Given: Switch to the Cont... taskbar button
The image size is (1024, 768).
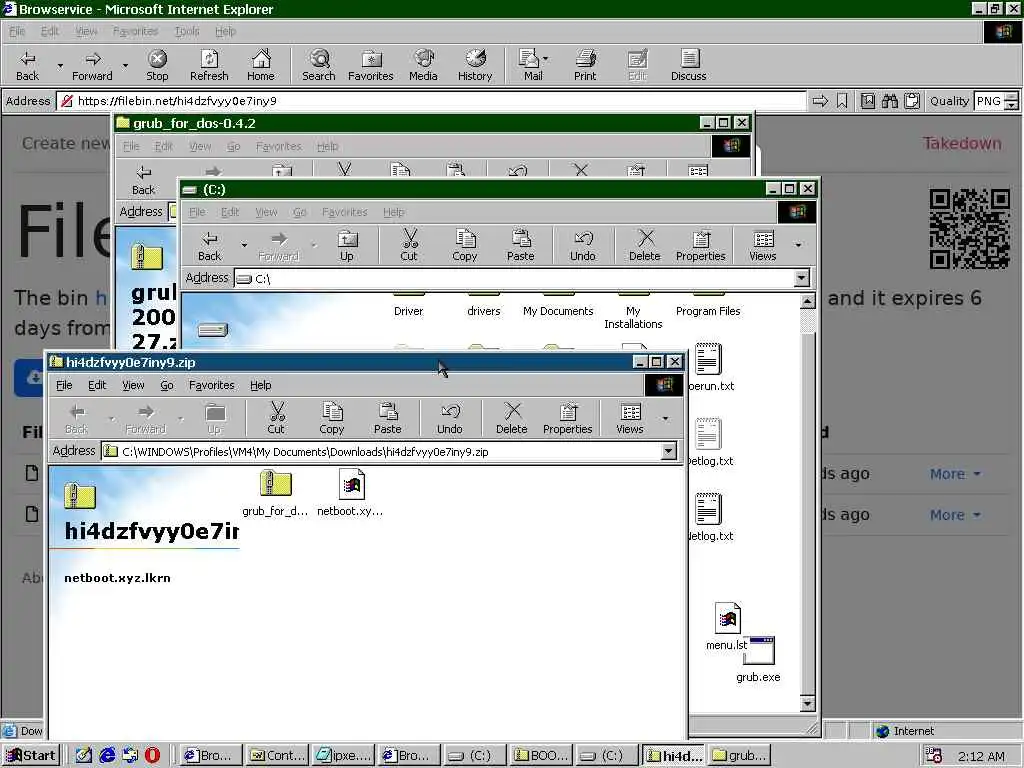Looking at the screenshot, I should tap(277, 756).
